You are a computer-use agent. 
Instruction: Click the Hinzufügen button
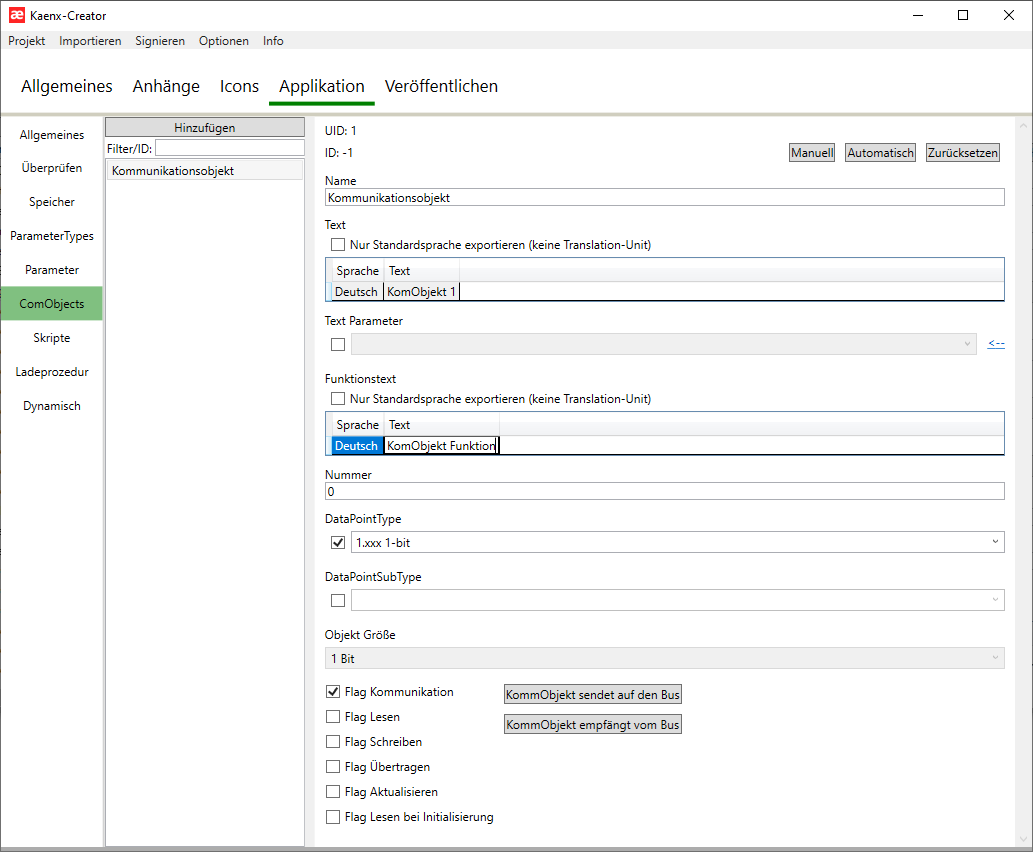coord(204,126)
